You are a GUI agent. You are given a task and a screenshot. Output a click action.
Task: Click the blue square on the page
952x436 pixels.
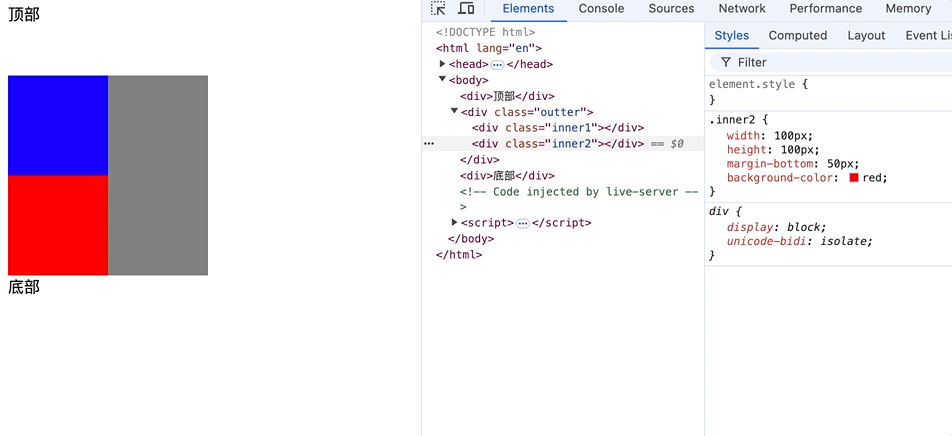58,126
